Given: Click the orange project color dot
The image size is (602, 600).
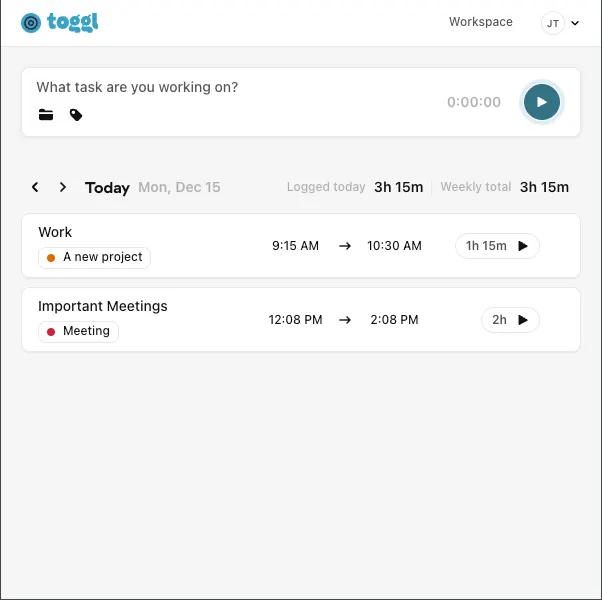Looking at the screenshot, I should coord(51,258).
